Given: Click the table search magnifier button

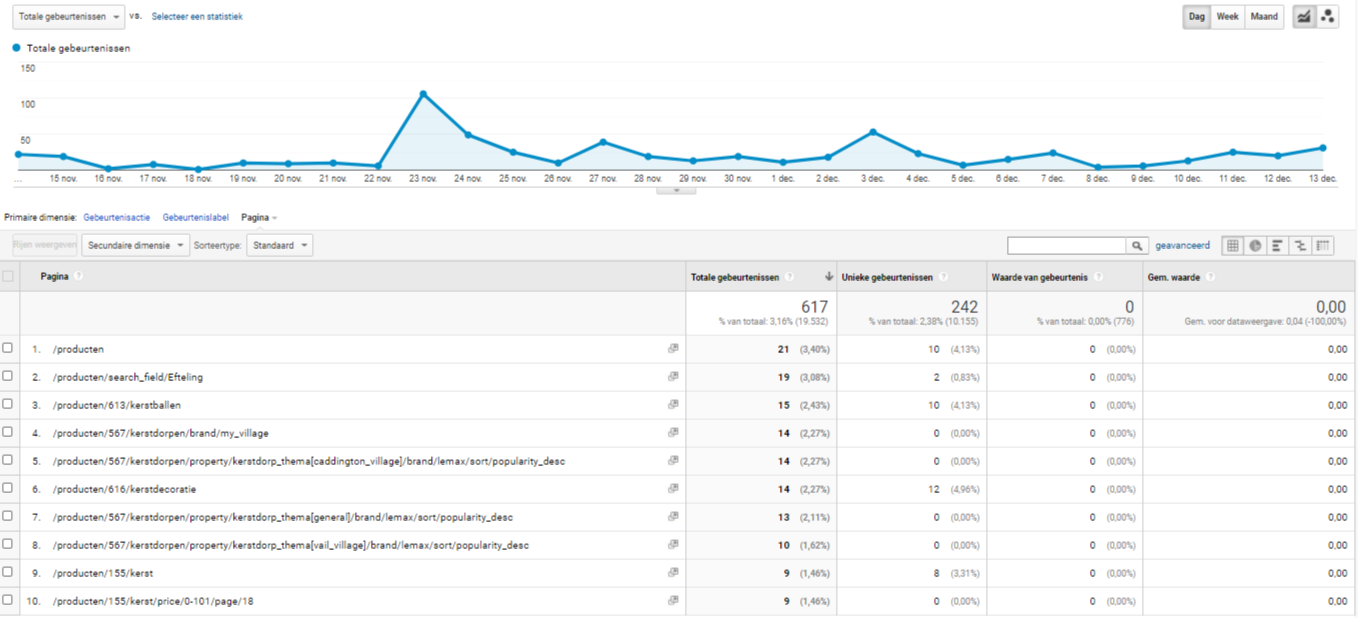Looking at the screenshot, I should (x=1137, y=246).
